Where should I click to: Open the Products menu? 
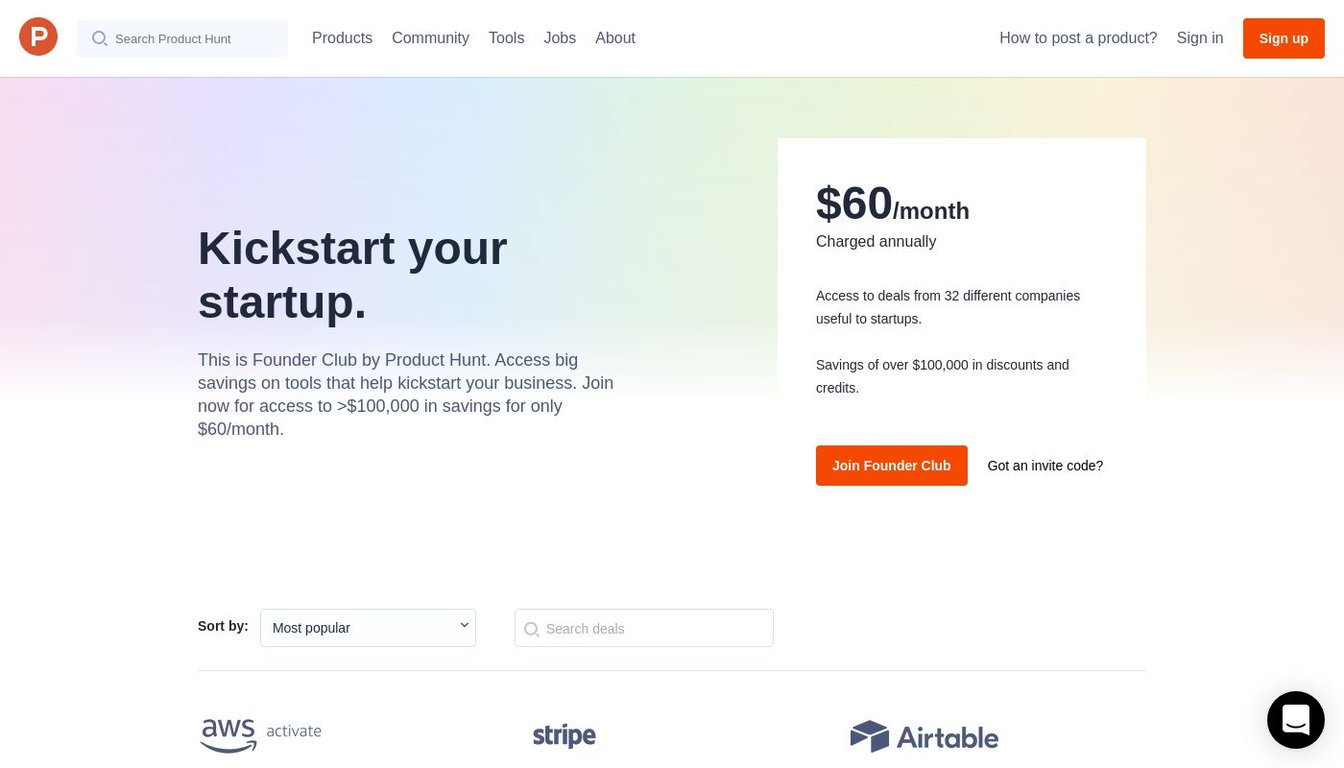342,38
